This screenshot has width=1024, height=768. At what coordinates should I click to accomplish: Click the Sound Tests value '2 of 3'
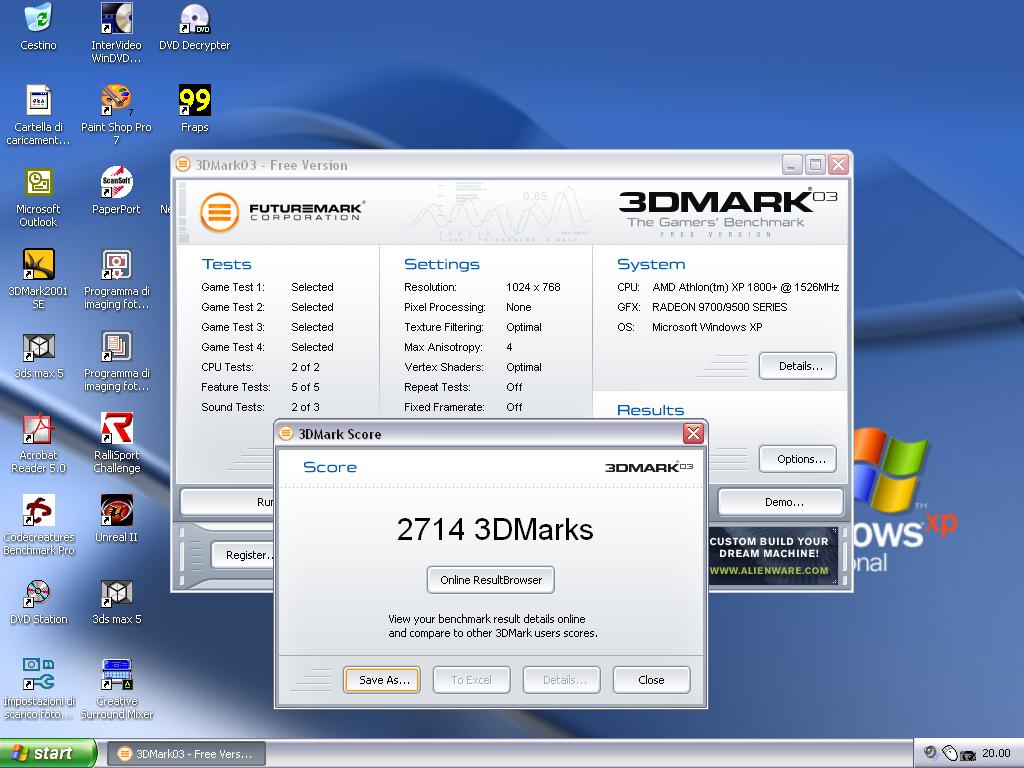click(305, 408)
